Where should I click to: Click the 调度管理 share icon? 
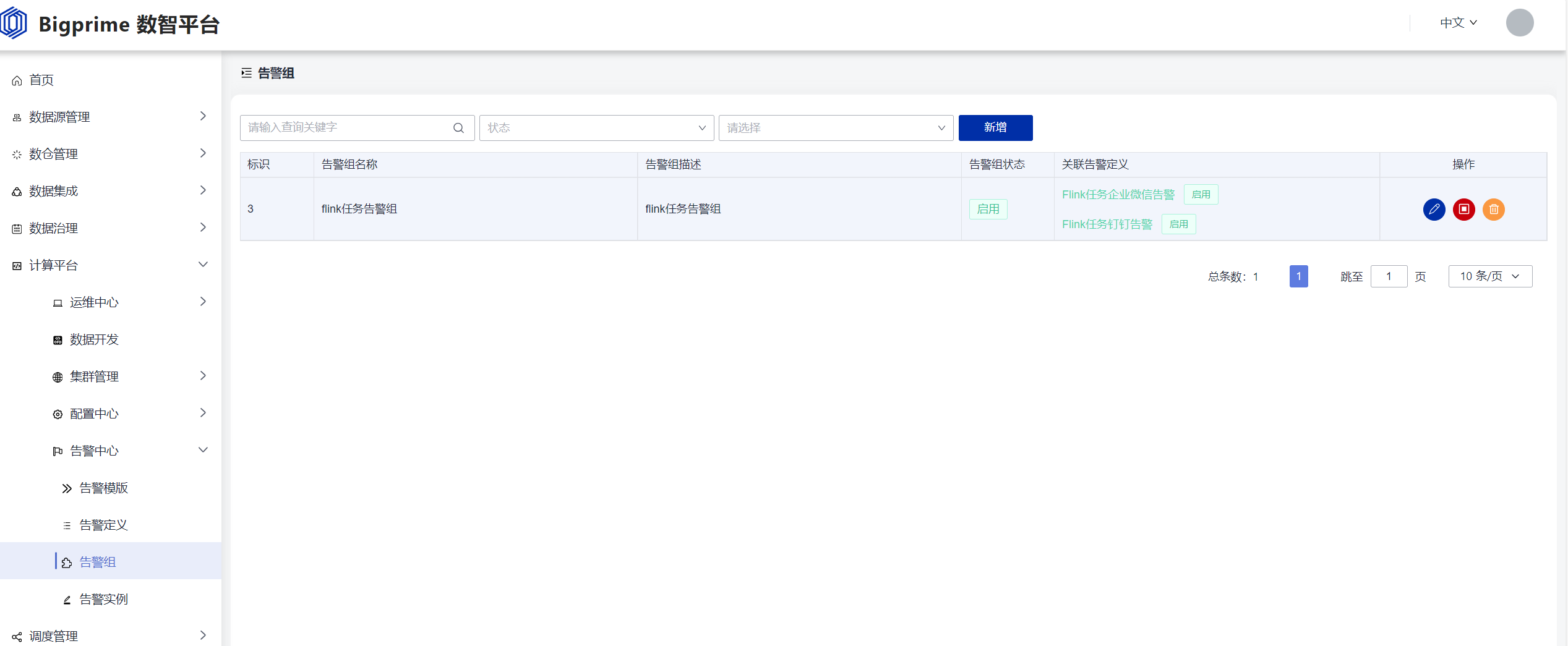pos(17,637)
